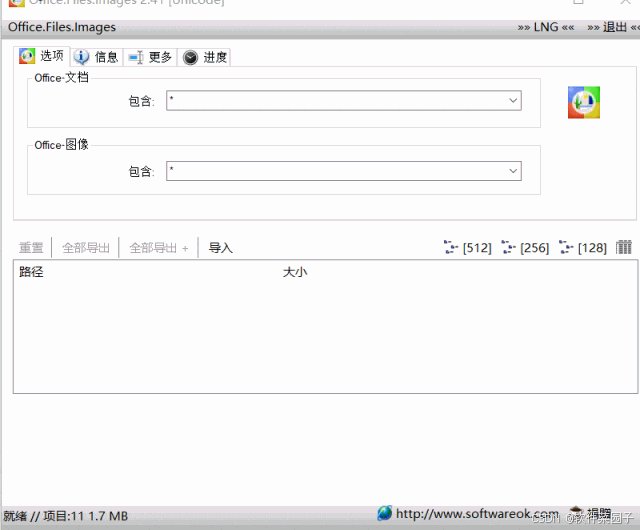
Task: Click the tree icon beside [256]
Action: 508,247
